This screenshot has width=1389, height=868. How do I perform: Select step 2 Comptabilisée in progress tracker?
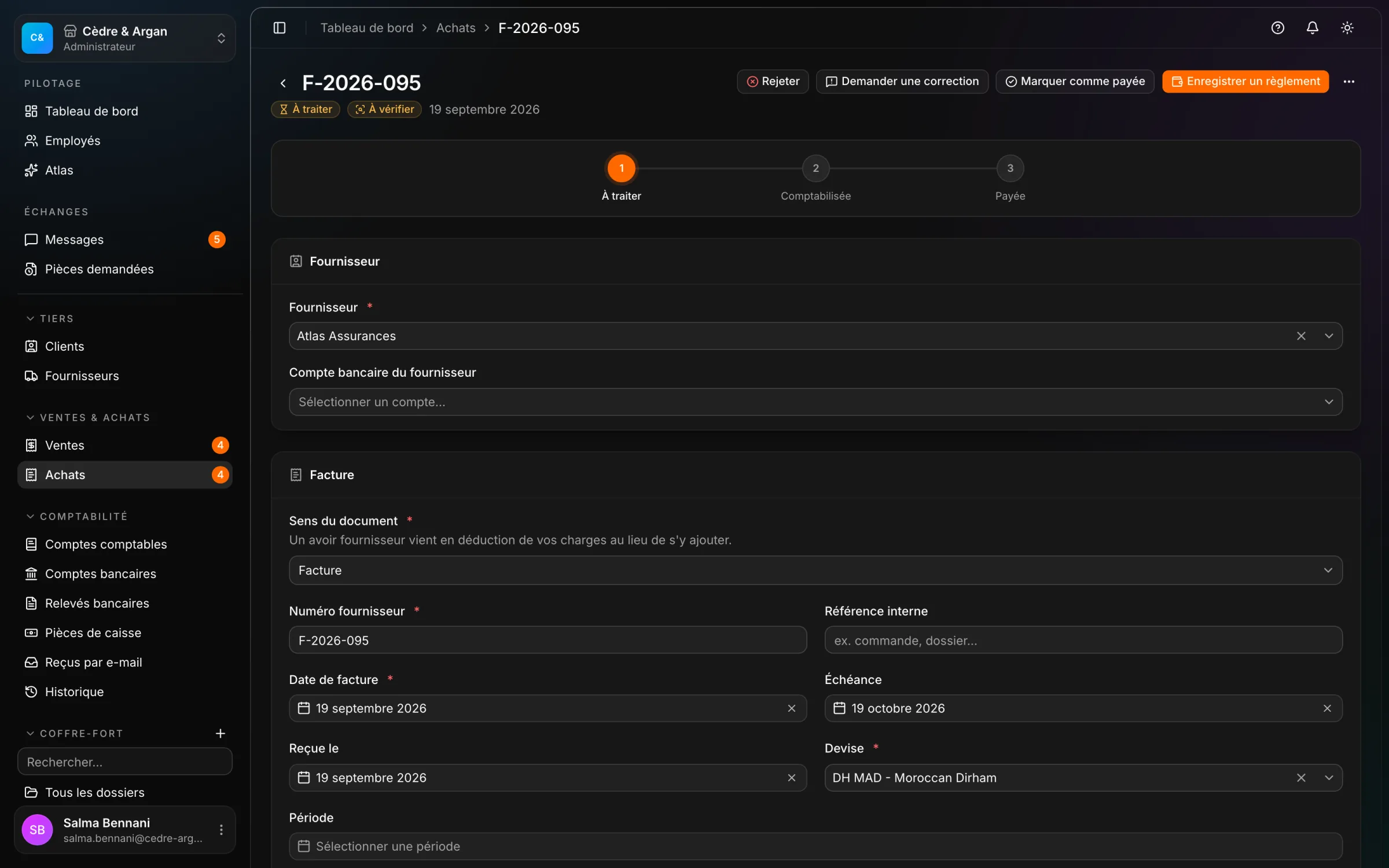[815, 168]
